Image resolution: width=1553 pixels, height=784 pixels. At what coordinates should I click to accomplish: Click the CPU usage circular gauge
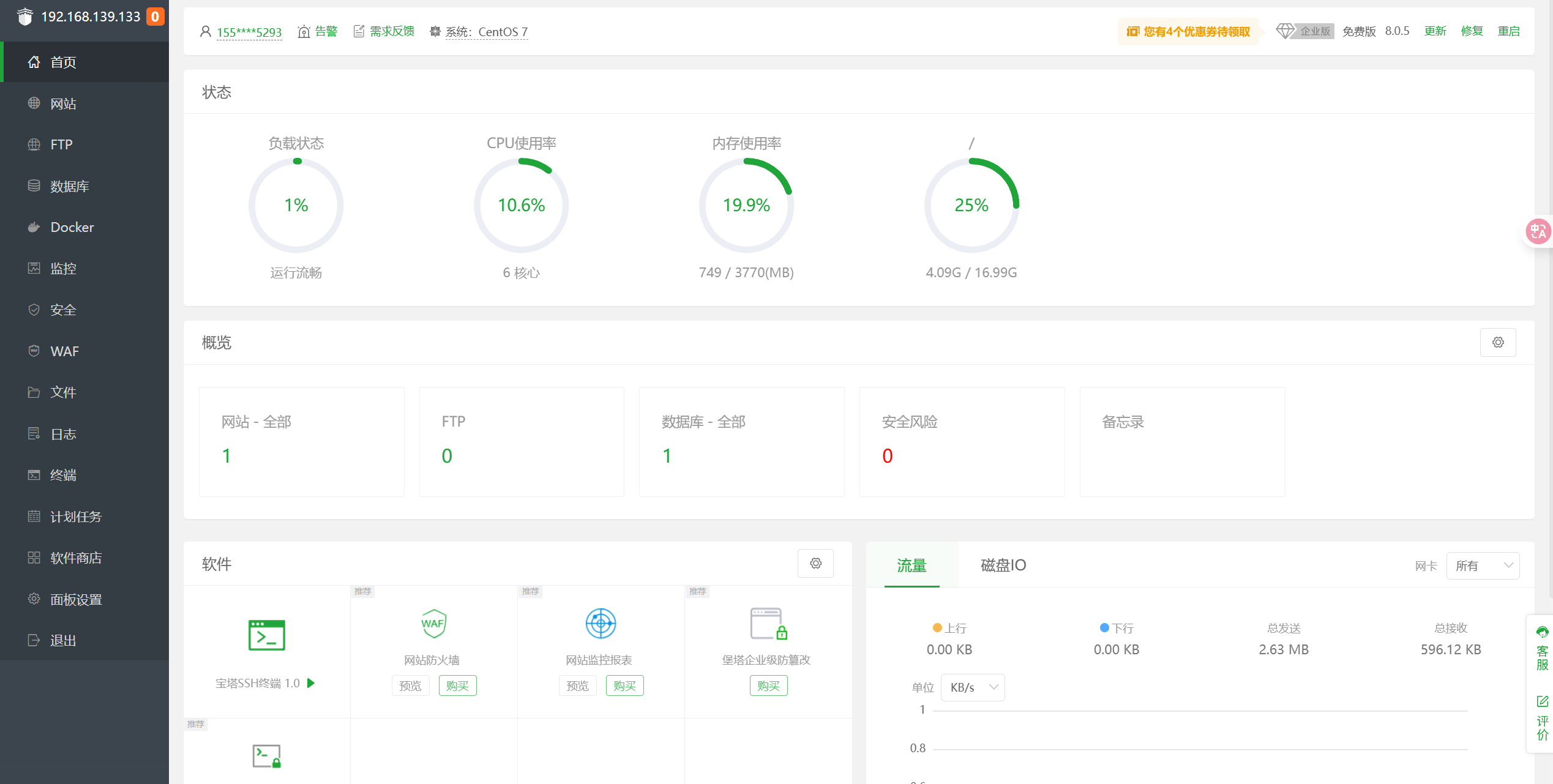pos(521,205)
